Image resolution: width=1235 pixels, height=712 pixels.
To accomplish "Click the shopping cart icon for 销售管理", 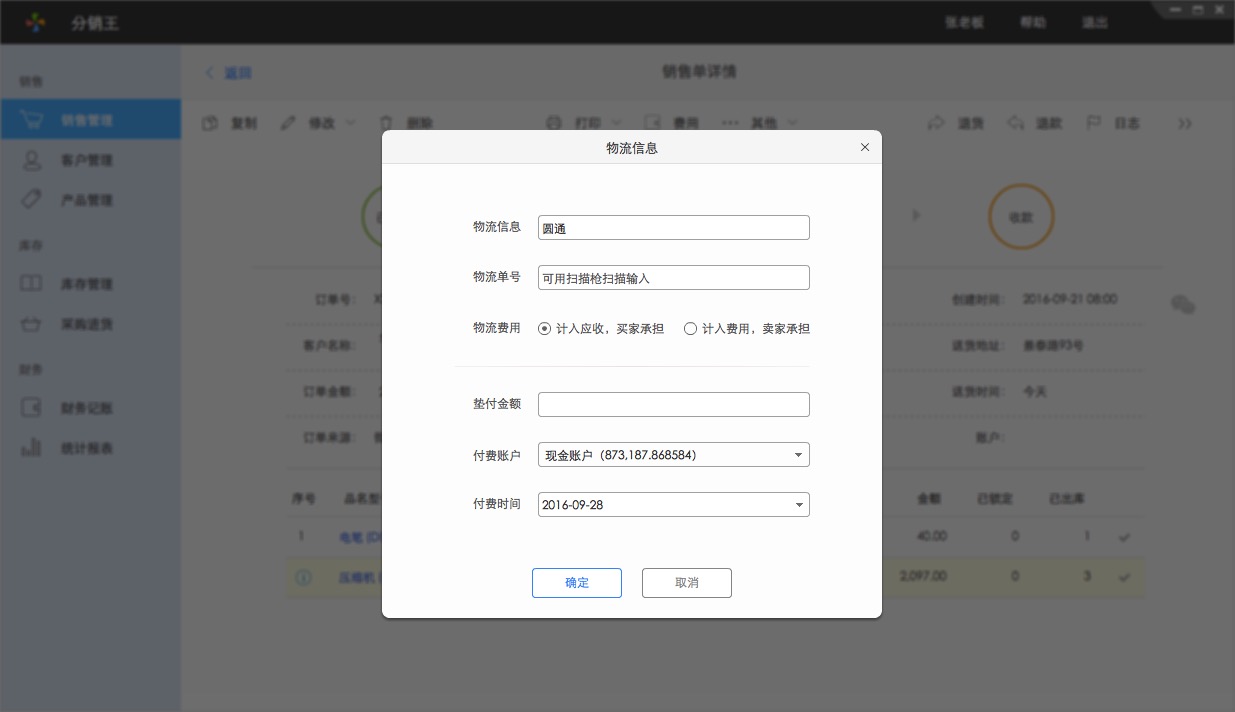I will pyautogui.click(x=31, y=120).
